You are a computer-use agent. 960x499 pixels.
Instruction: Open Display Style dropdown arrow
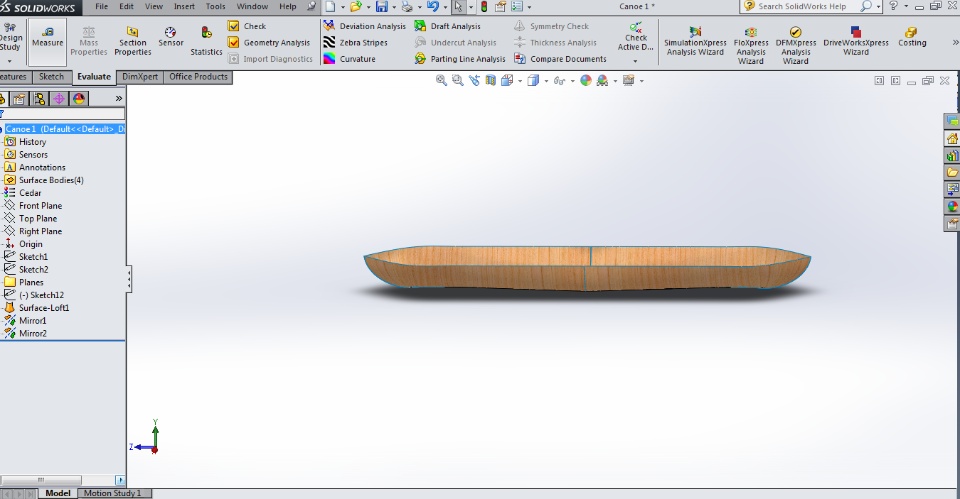(546, 81)
